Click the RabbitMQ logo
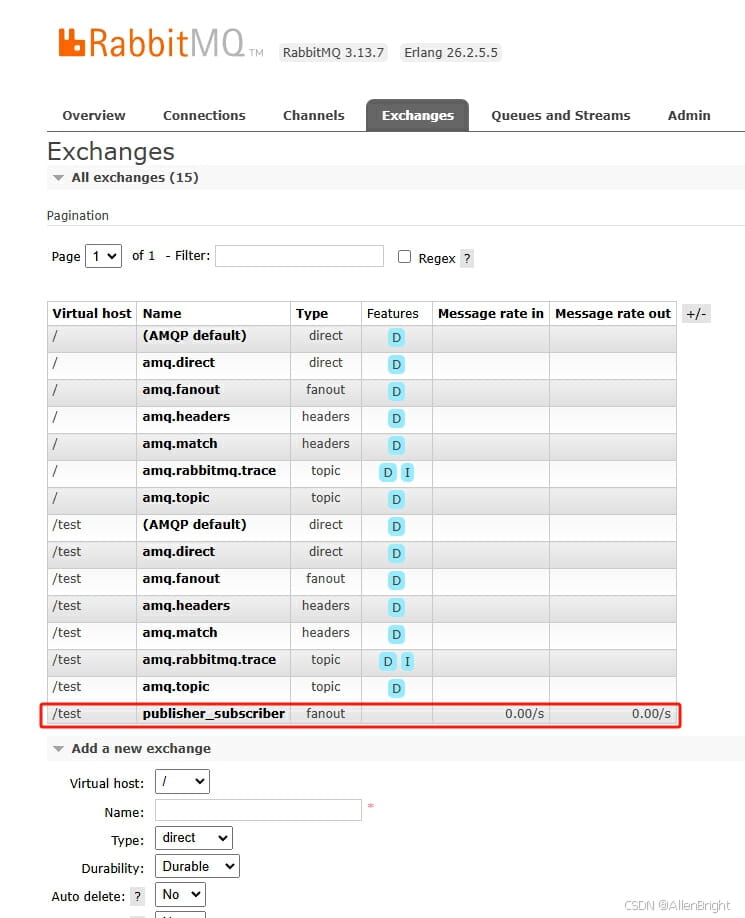This screenshot has height=918, width=745. click(150, 45)
